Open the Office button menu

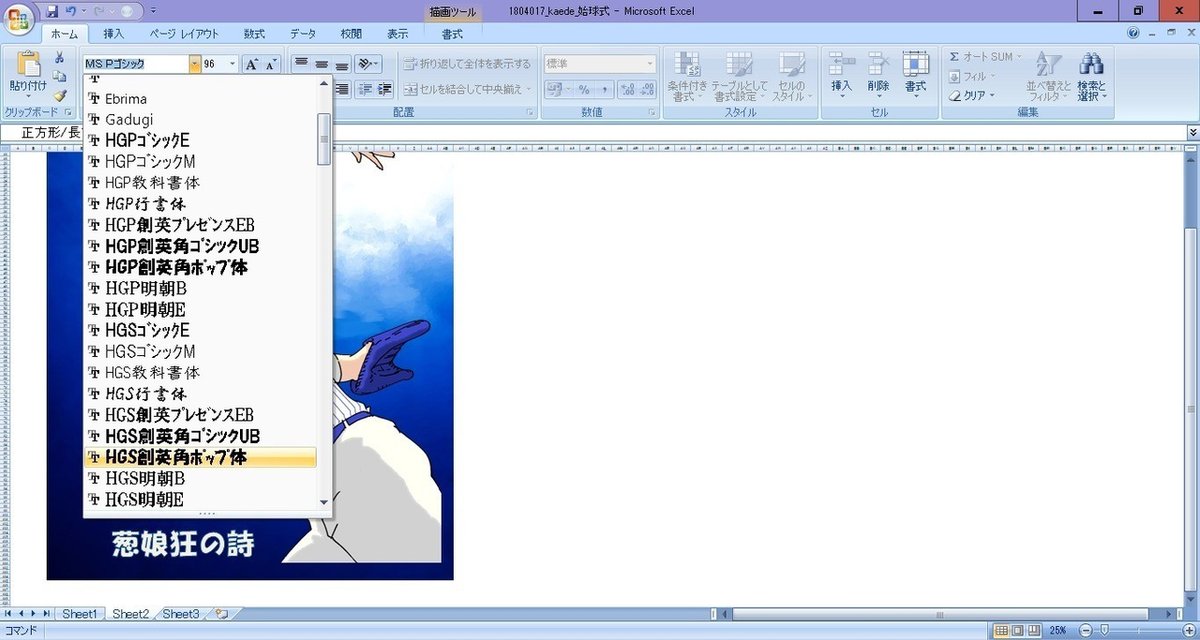[19, 19]
